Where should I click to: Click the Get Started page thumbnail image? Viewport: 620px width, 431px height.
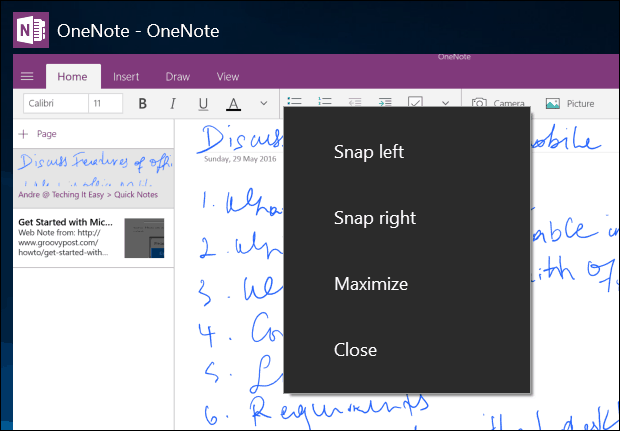point(144,238)
